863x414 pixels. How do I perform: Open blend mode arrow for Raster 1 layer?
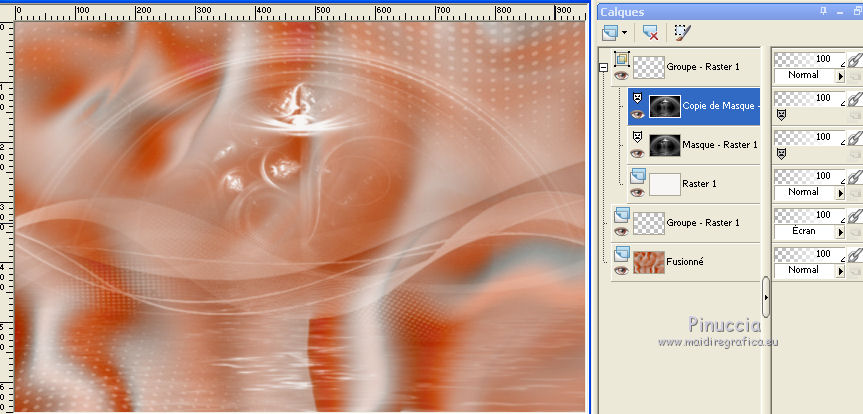[840, 193]
